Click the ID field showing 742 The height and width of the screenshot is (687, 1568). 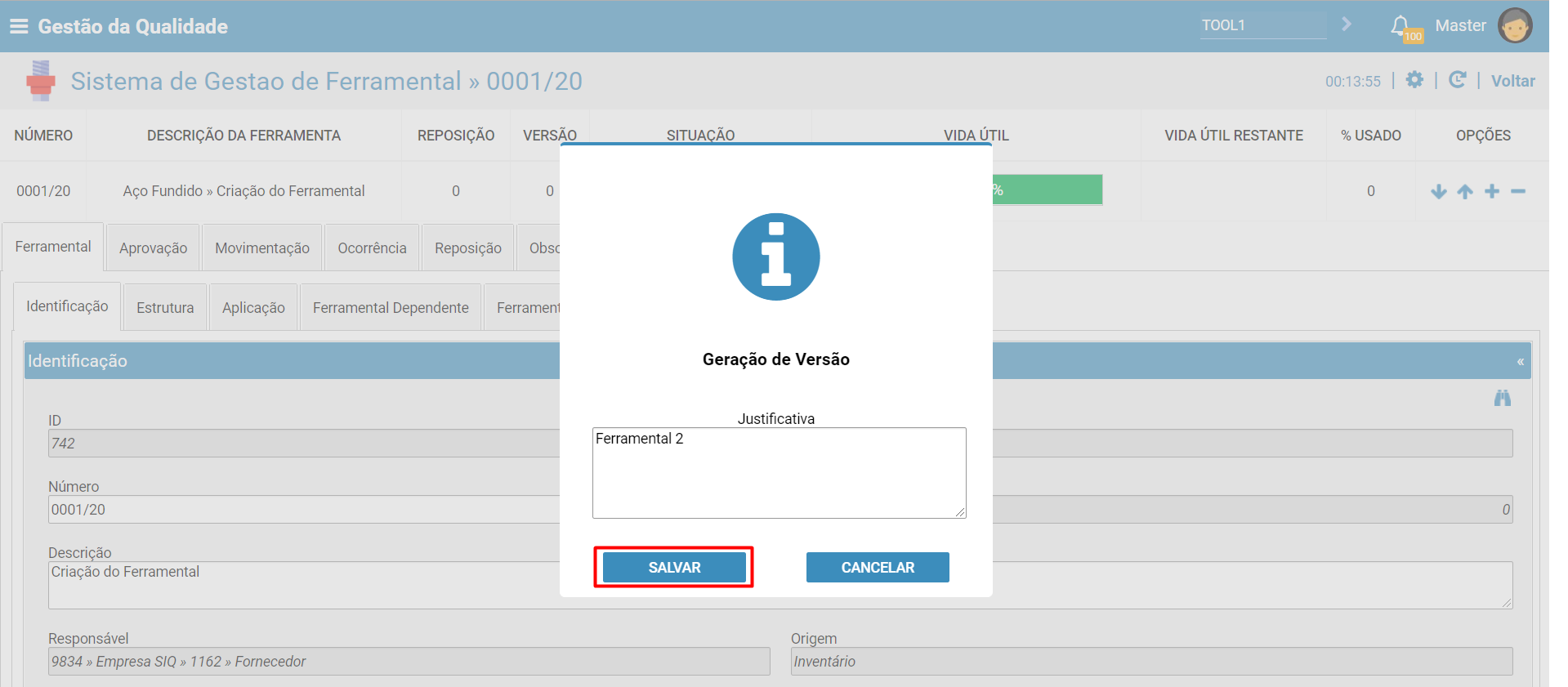point(304,444)
